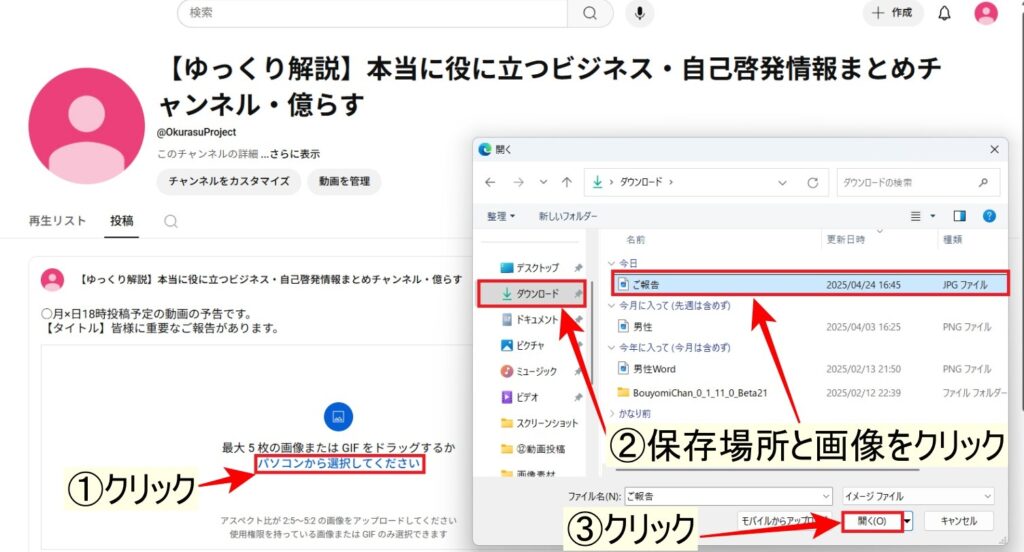This screenshot has height=552, width=1024.
Task: Select the ご報告 JPG file
Action: point(810,285)
